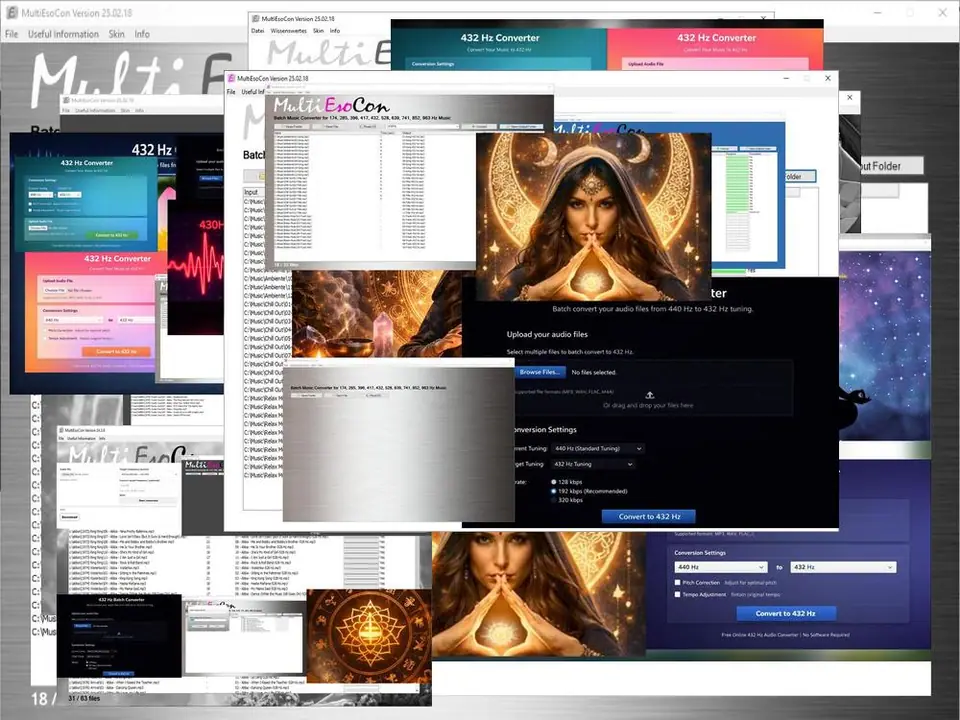
Task: Select the 128 kbps bitrate option
Action: [x=553, y=481]
